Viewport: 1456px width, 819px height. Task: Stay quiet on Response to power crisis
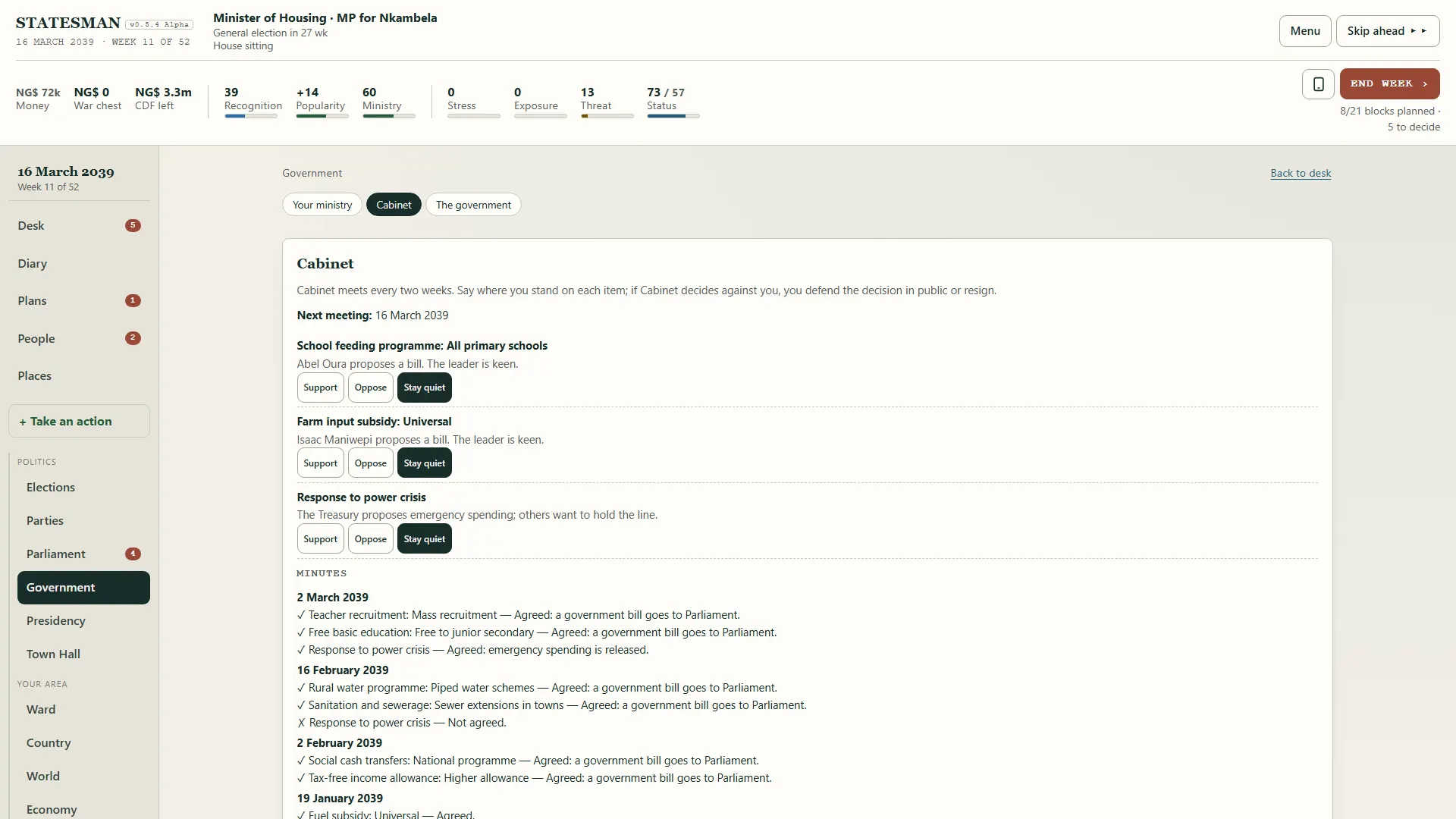(425, 539)
